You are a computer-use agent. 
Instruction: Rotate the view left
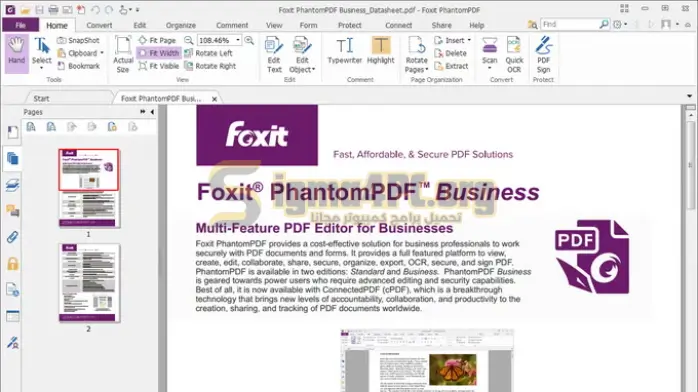208,53
